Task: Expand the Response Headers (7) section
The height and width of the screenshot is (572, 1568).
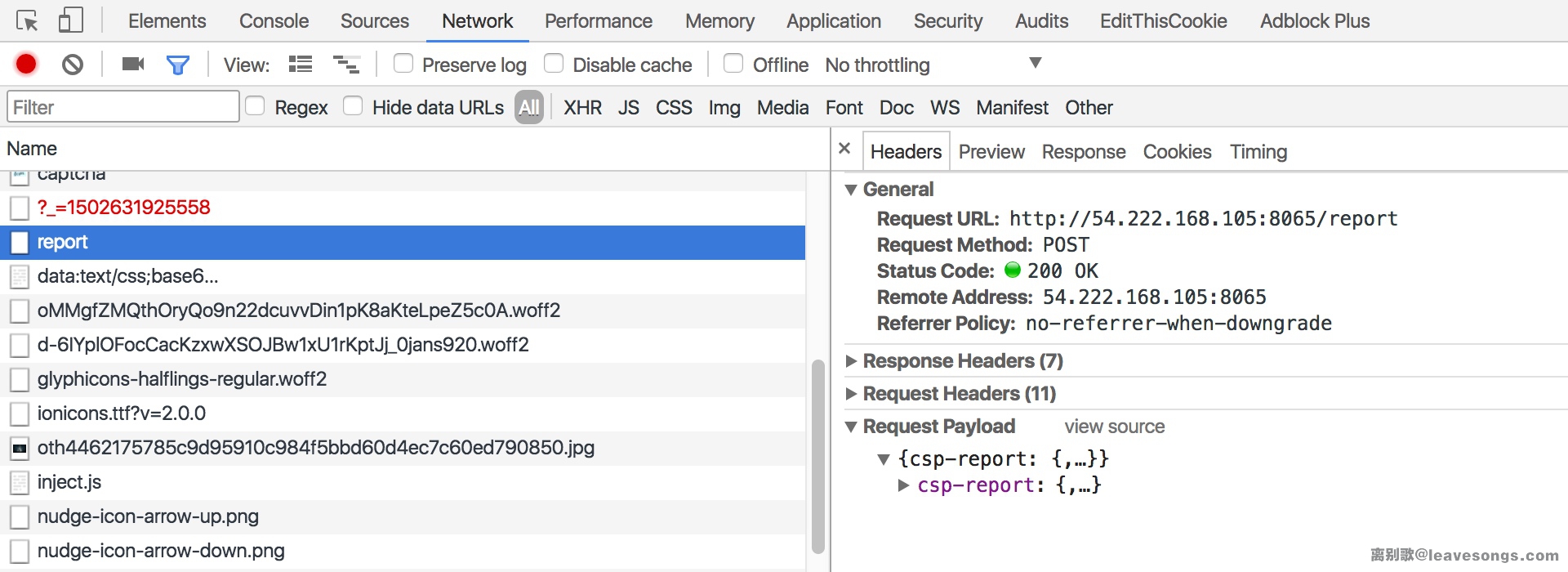Action: pyautogui.click(x=851, y=361)
